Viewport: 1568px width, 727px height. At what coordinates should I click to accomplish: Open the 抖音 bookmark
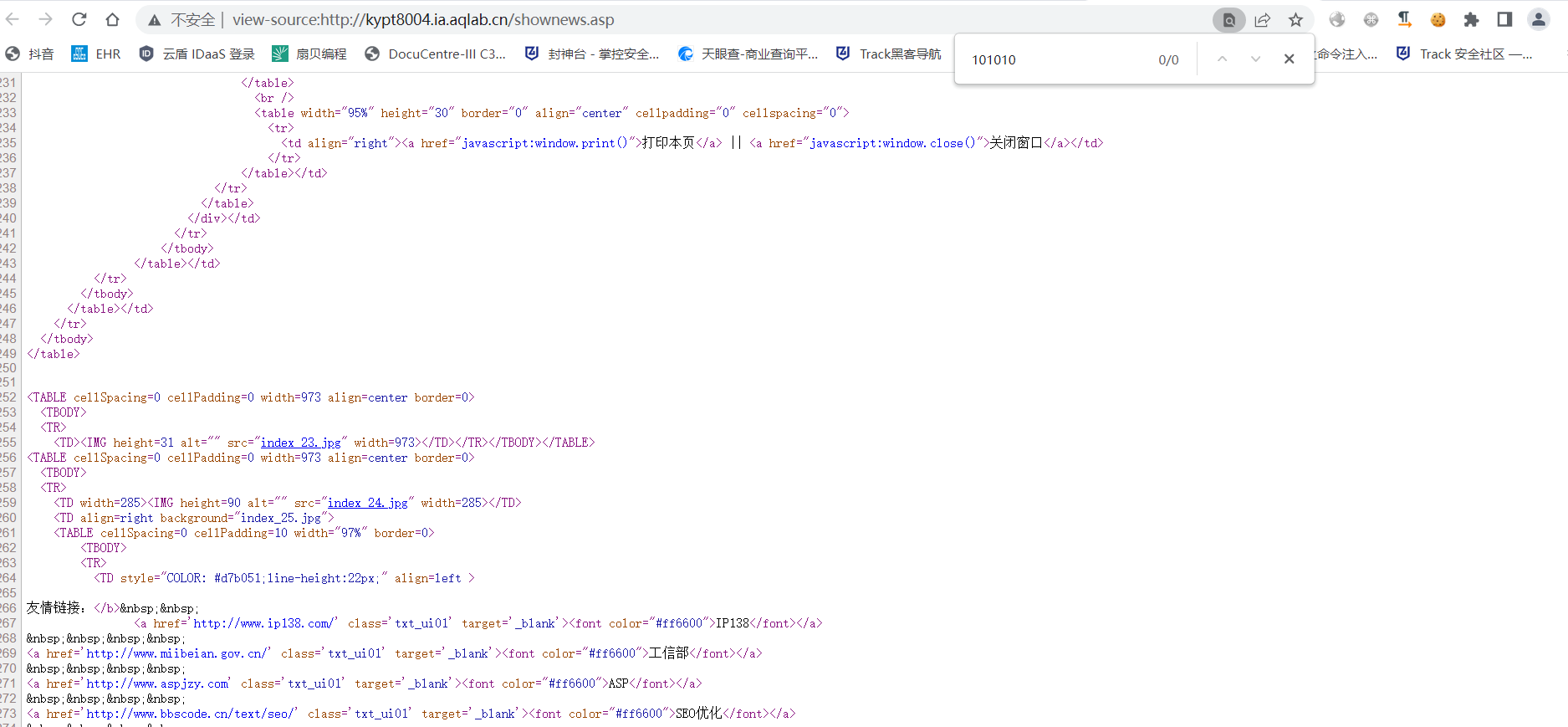point(30,54)
